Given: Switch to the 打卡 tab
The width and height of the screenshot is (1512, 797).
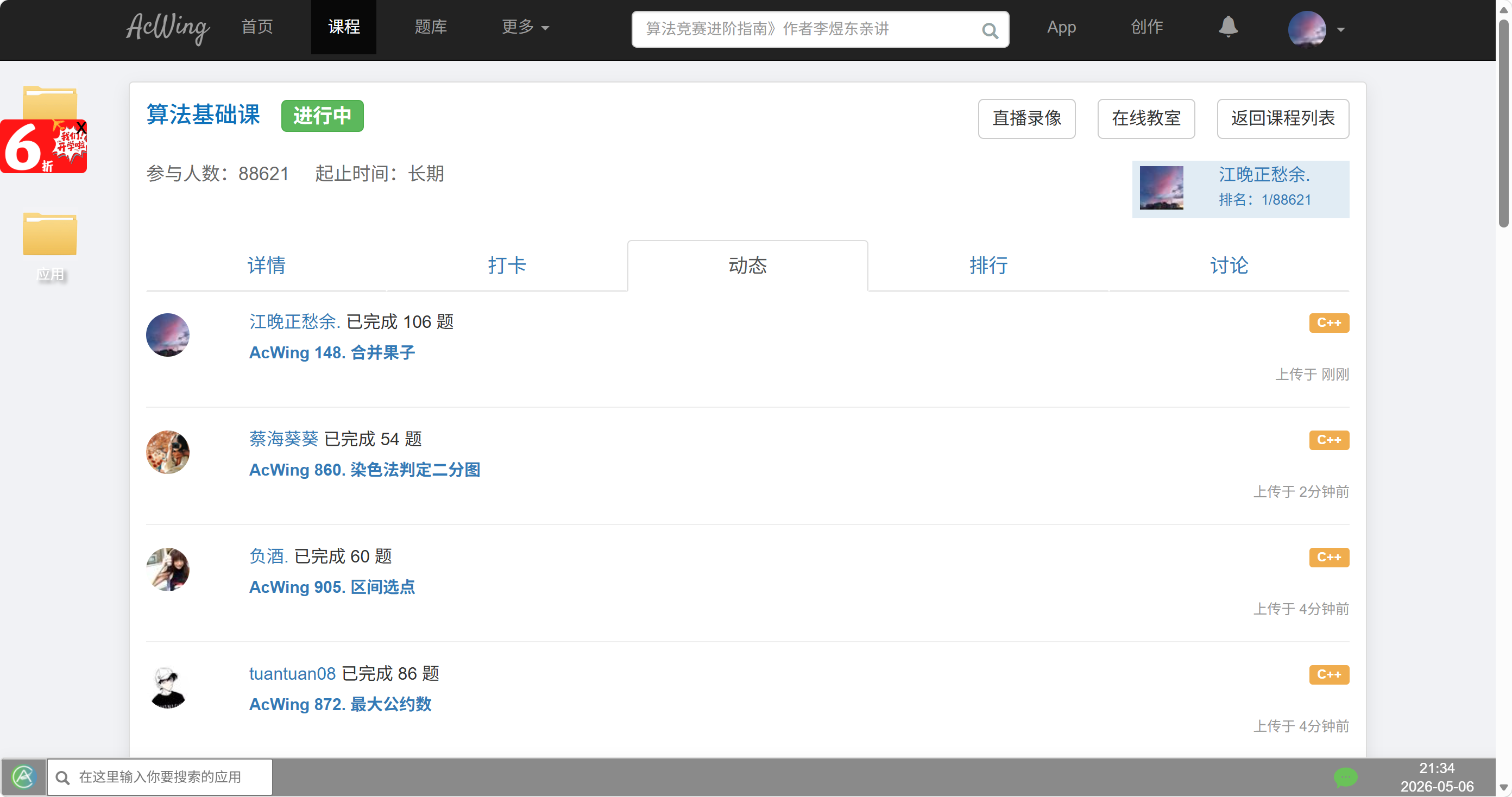Looking at the screenshot, I should [507, 265].
